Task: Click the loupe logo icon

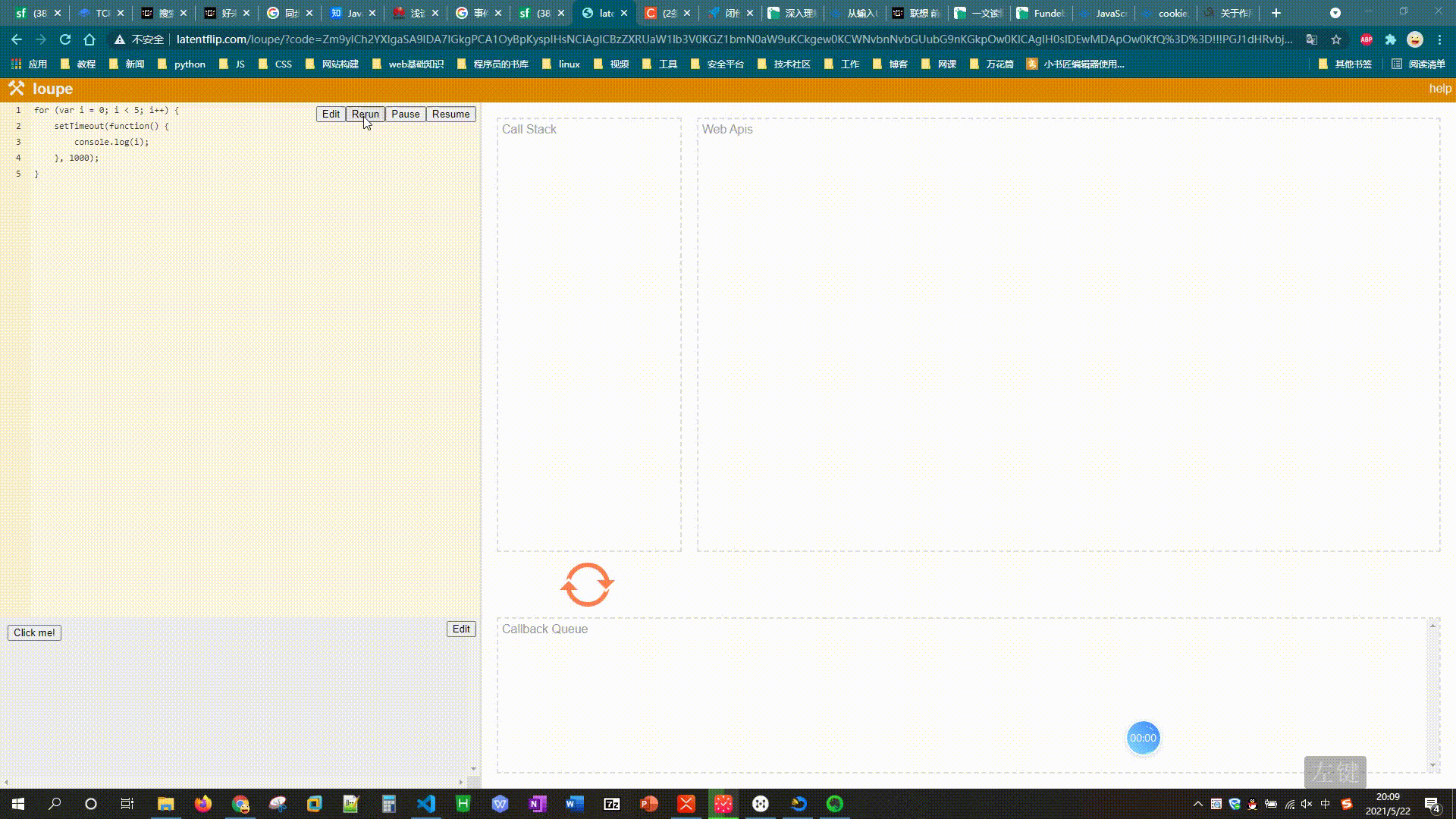Action: [x=17, y=89]
